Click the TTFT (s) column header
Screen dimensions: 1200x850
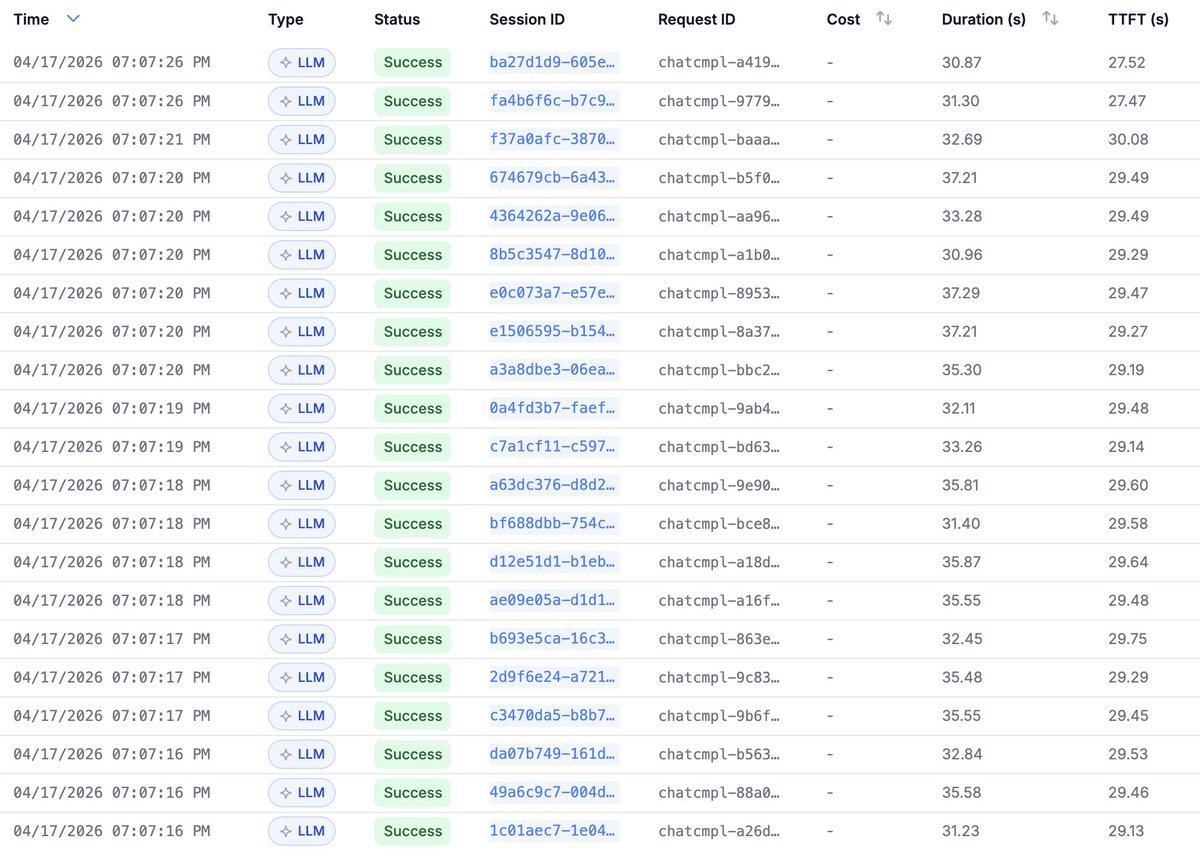point(1138,19)
